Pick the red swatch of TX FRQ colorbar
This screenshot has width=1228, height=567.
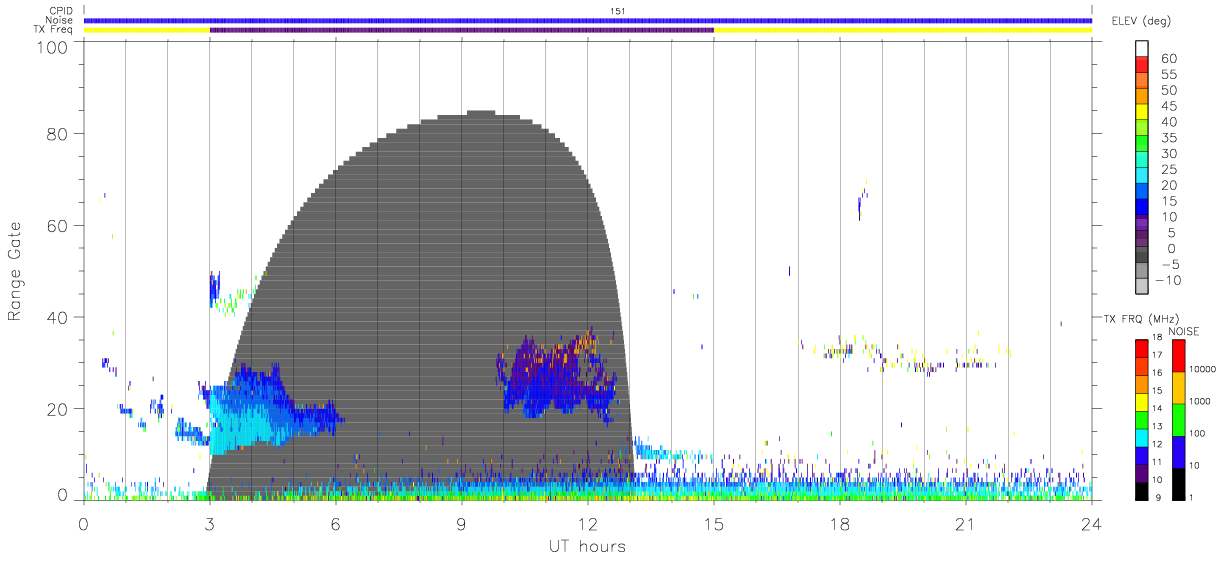click(x=1142, y=349)
